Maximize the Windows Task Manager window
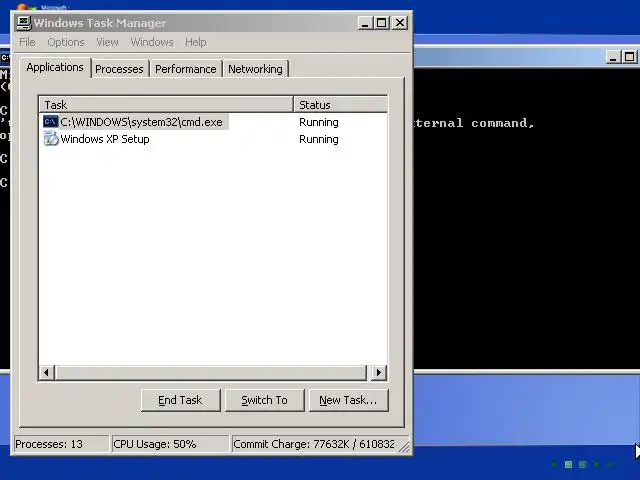Image resolution: width=640 pixels, height=480 pixels. point(382,23)
